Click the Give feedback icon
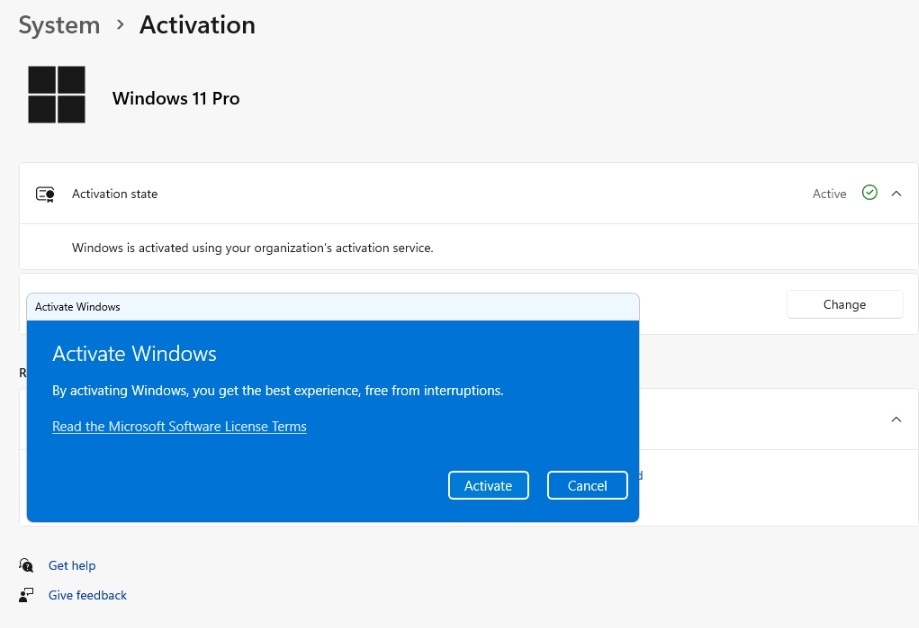Screen dimensions: 919x628 pyautogui.click(x=26, y=595)
